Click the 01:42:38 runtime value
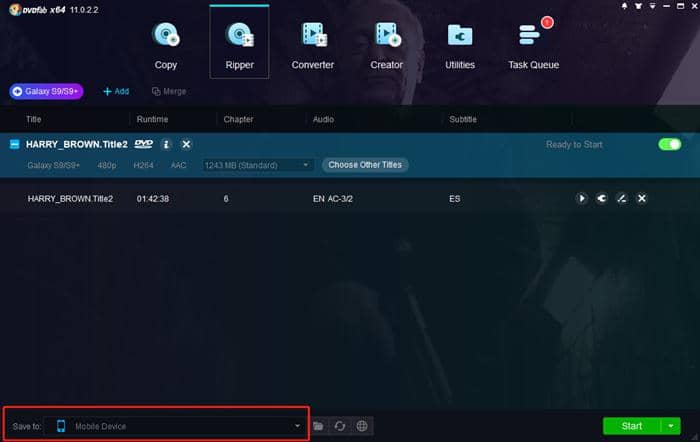Viewport: 700px width, 442px height. coord(153,199)
